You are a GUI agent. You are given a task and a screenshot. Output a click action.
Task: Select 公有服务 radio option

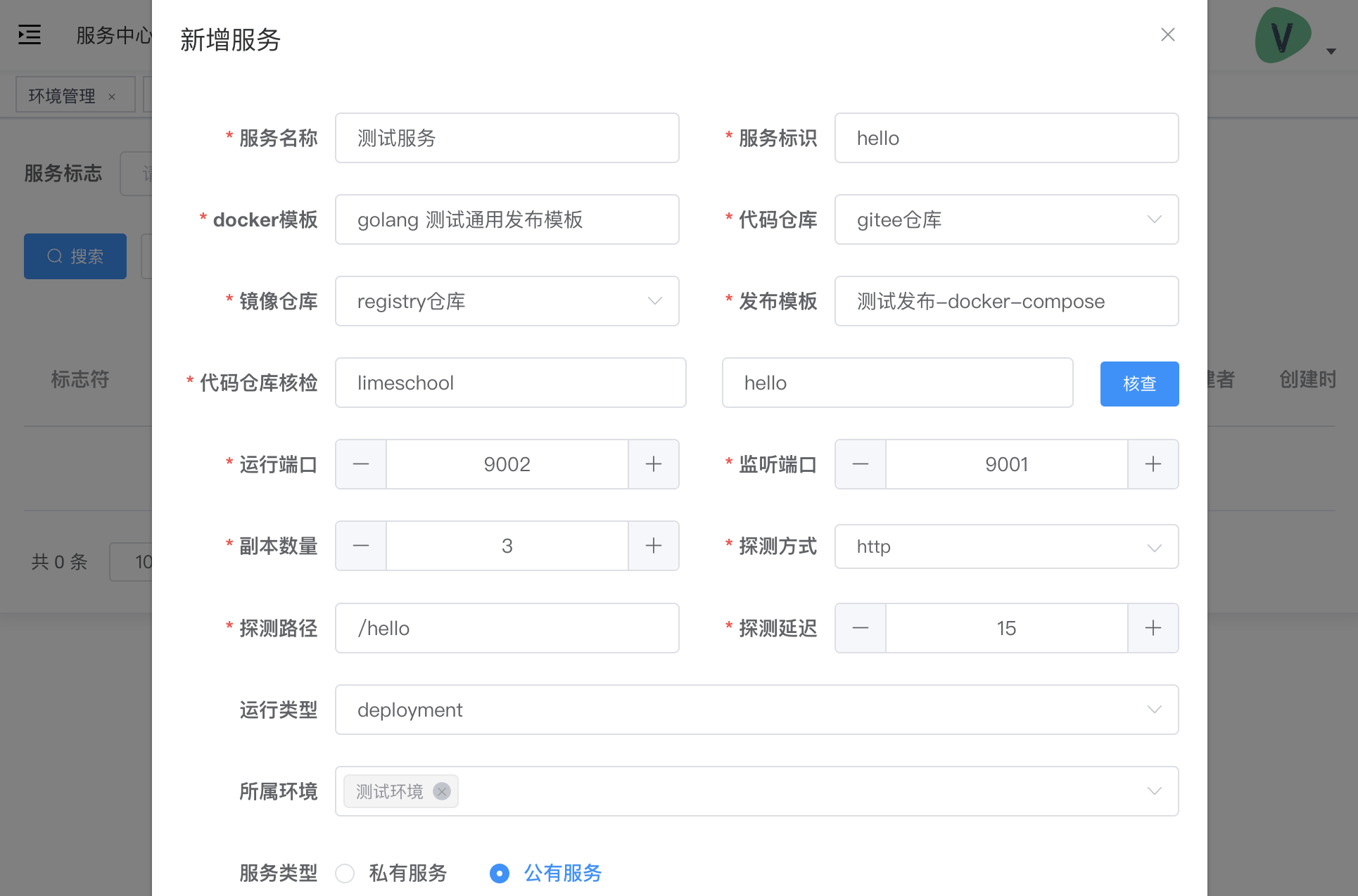[500, 873]
